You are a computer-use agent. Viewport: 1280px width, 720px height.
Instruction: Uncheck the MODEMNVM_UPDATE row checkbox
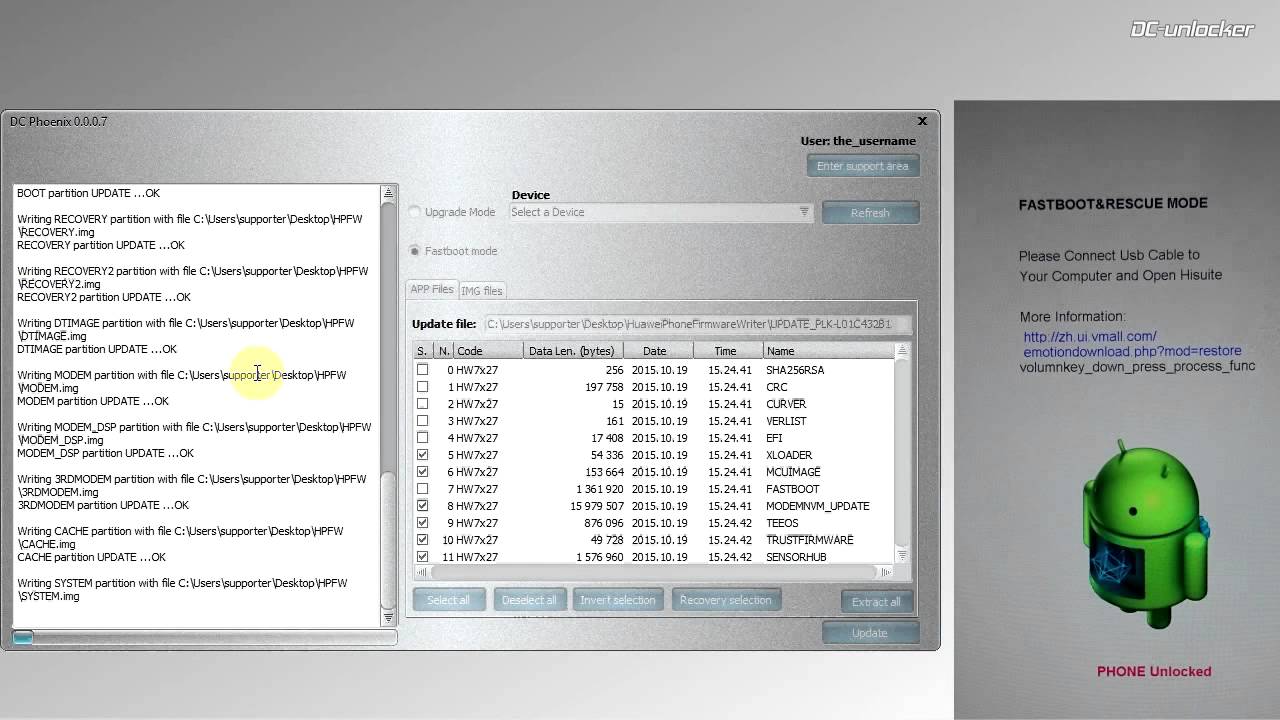(x=422, y=506)
